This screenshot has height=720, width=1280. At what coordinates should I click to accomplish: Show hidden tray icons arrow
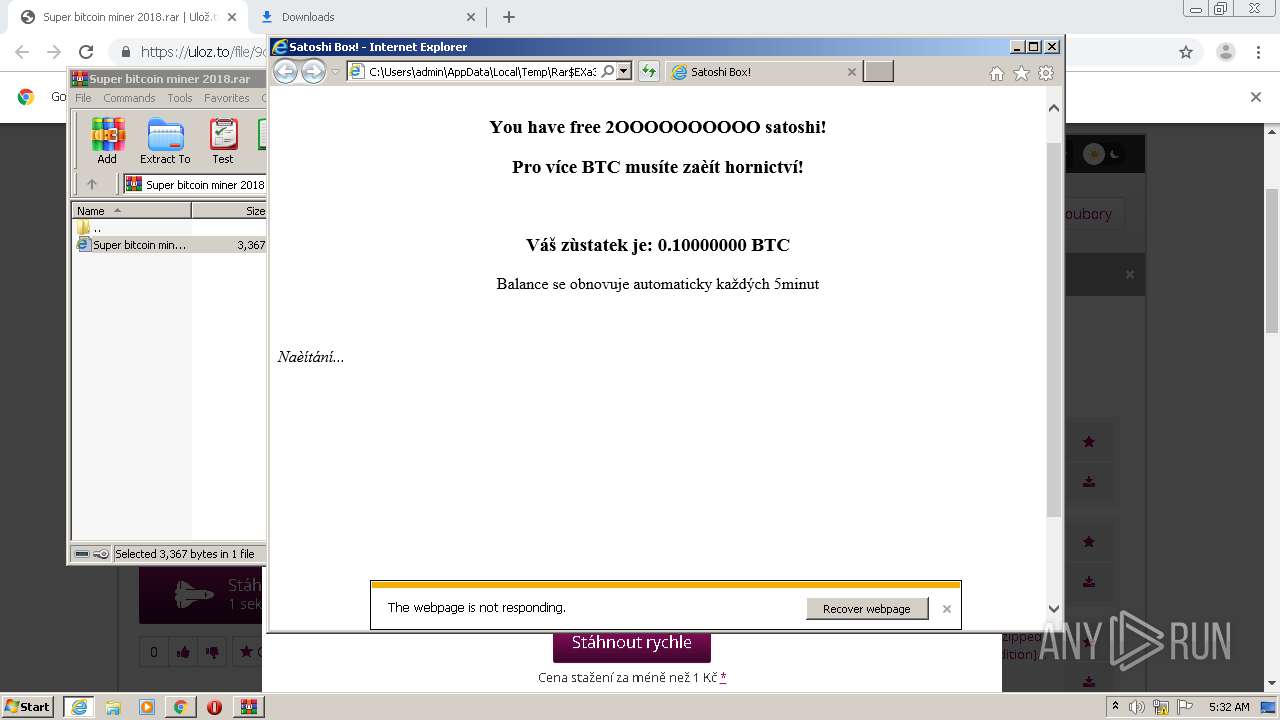(x=1117, y=707)
